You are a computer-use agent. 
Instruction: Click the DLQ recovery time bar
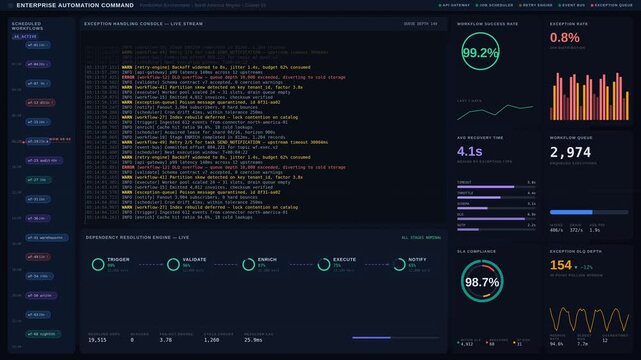pos(496,219)
